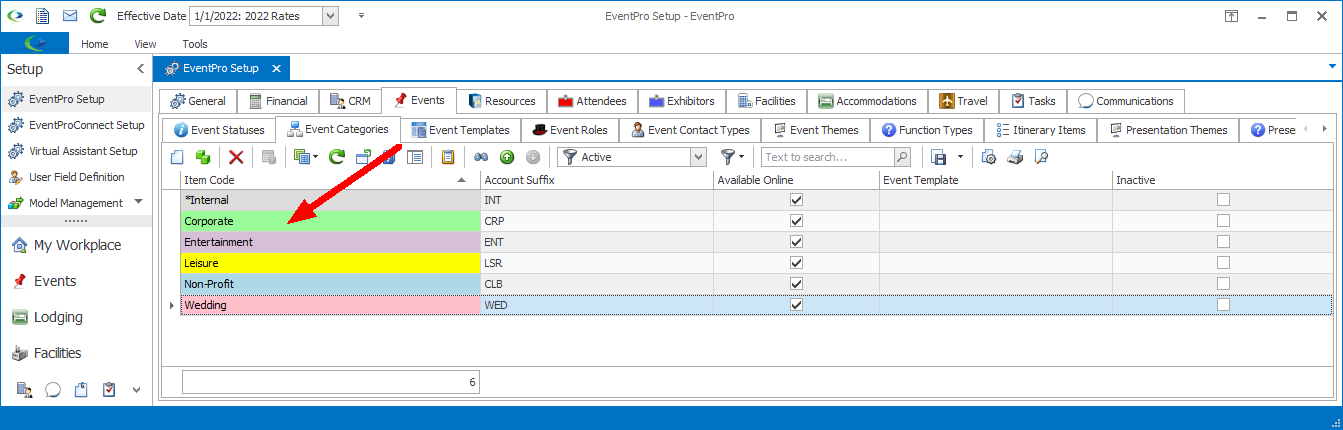Close the EventPro Setup document tab
1343x430 pixels.
276,69
